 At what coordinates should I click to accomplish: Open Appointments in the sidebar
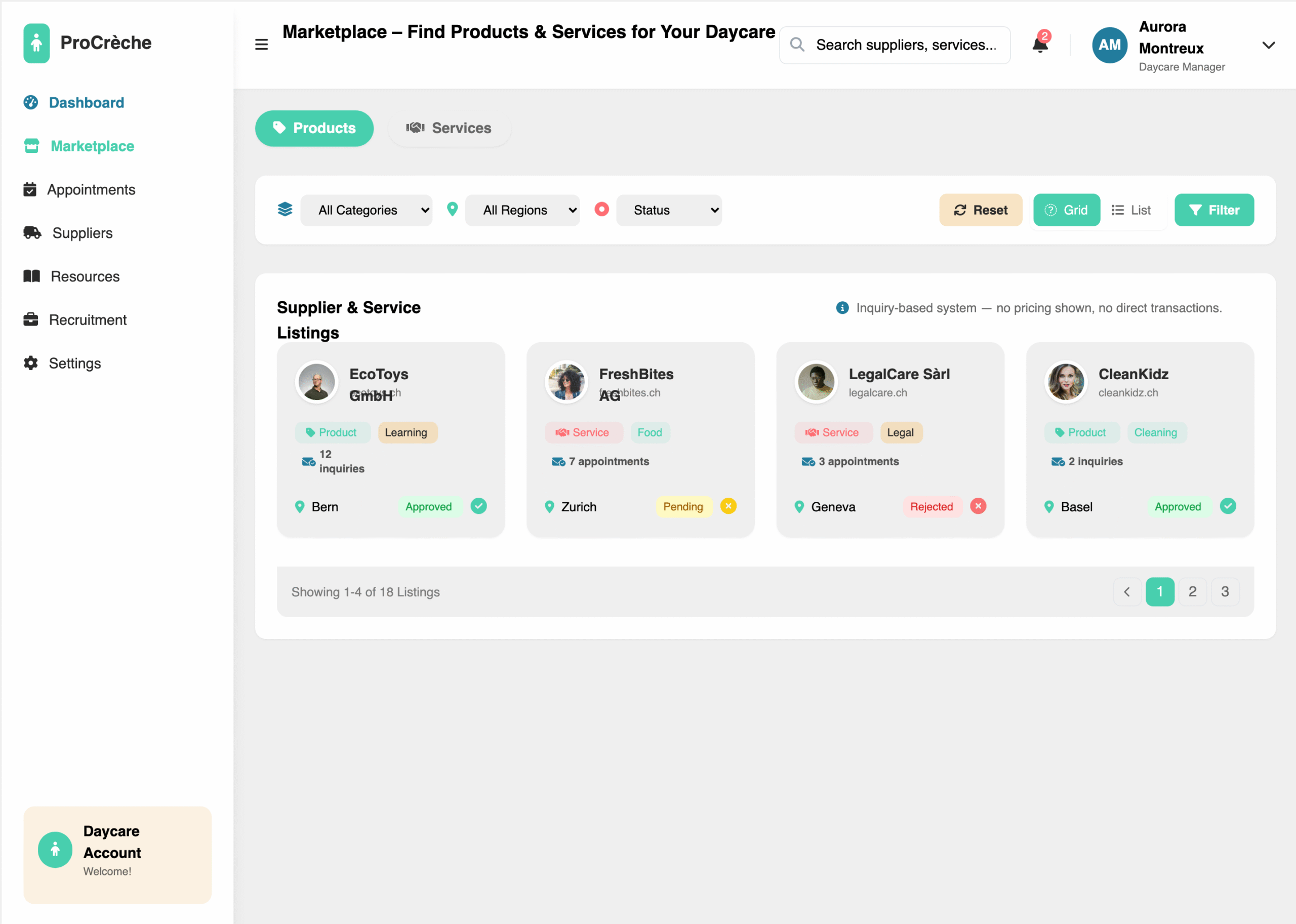pyautogui.click(x=91, y=189)
